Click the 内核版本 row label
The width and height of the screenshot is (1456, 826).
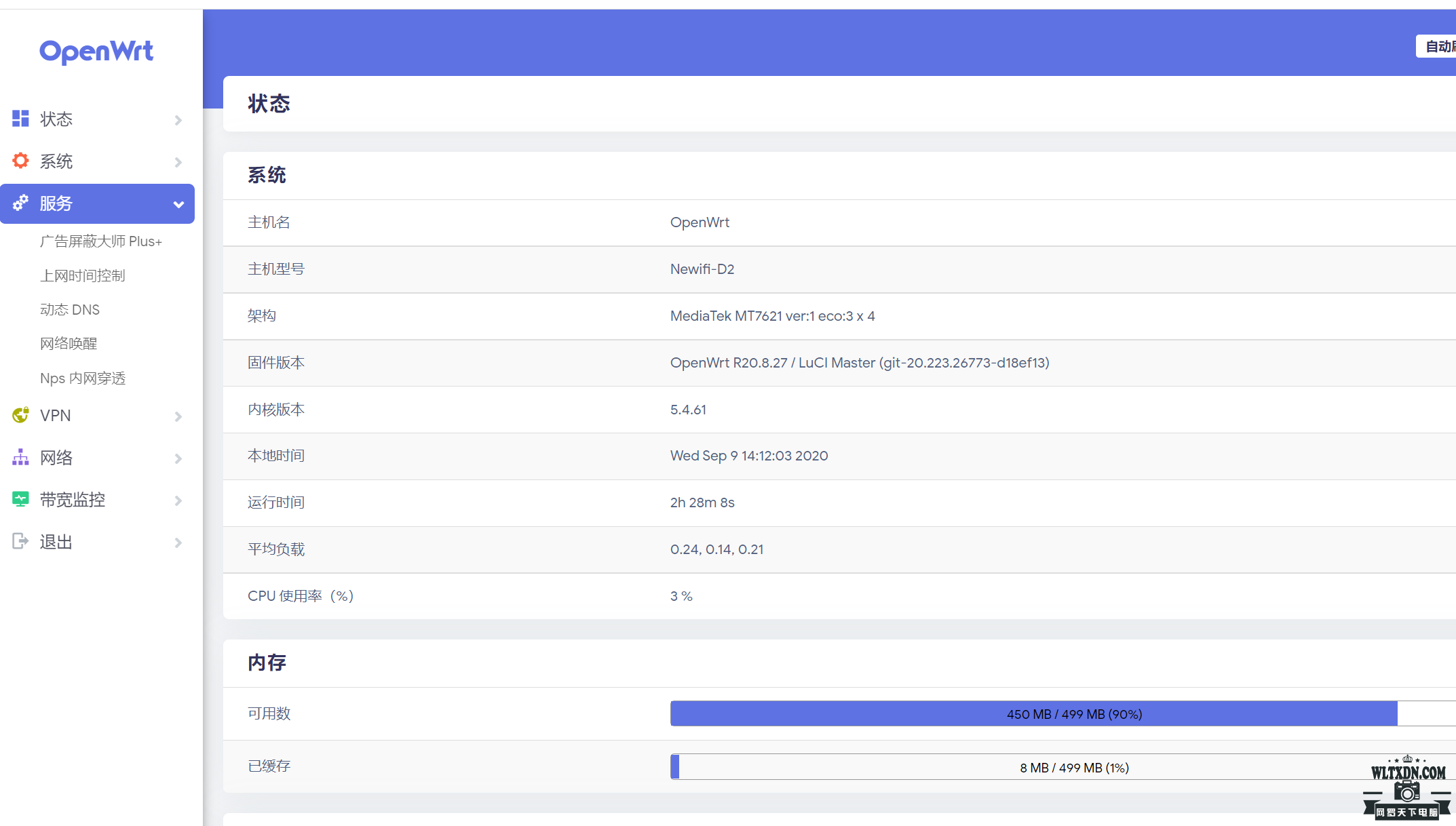click(276, 410)
